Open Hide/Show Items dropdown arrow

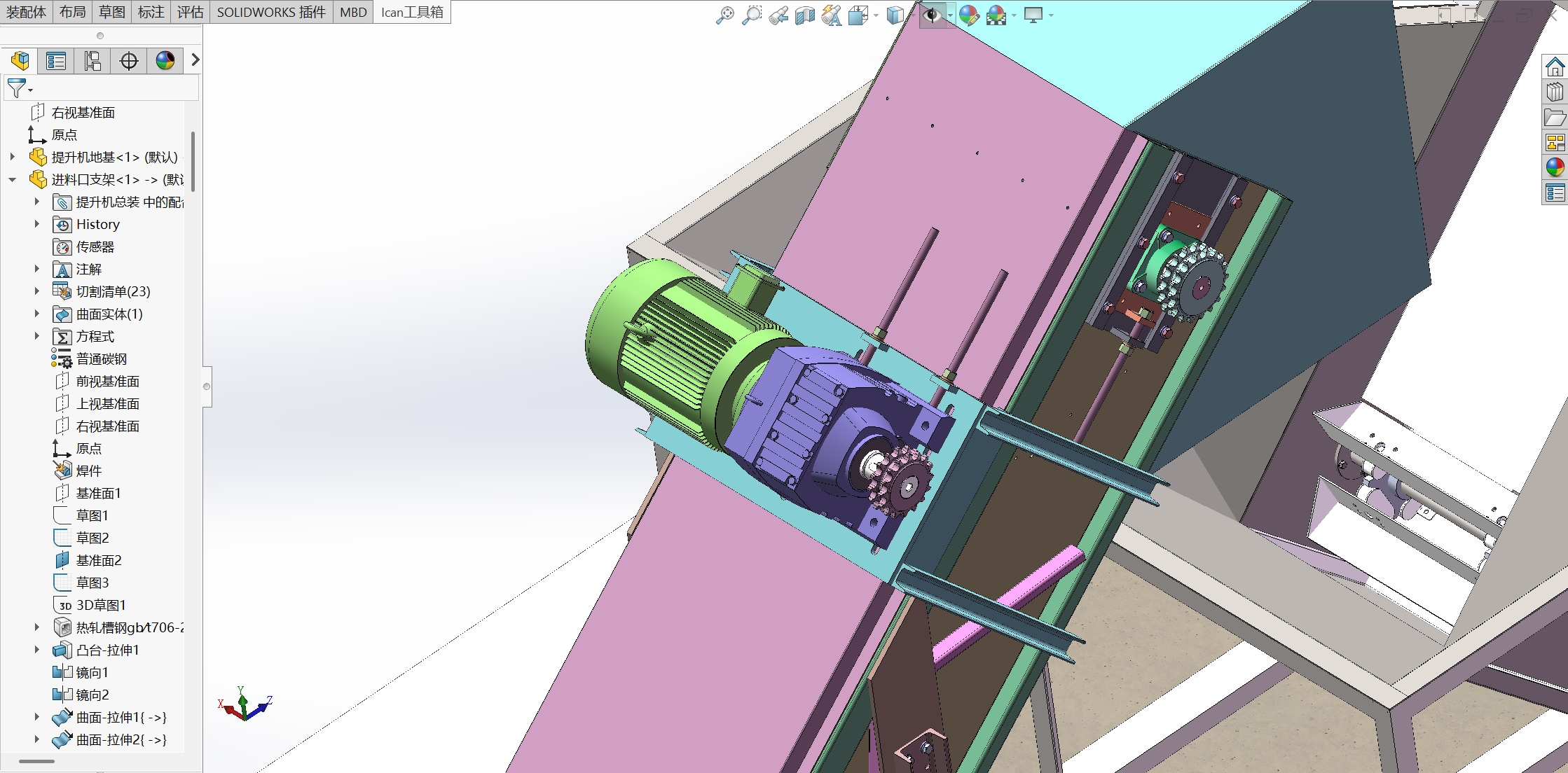point(950,15)
